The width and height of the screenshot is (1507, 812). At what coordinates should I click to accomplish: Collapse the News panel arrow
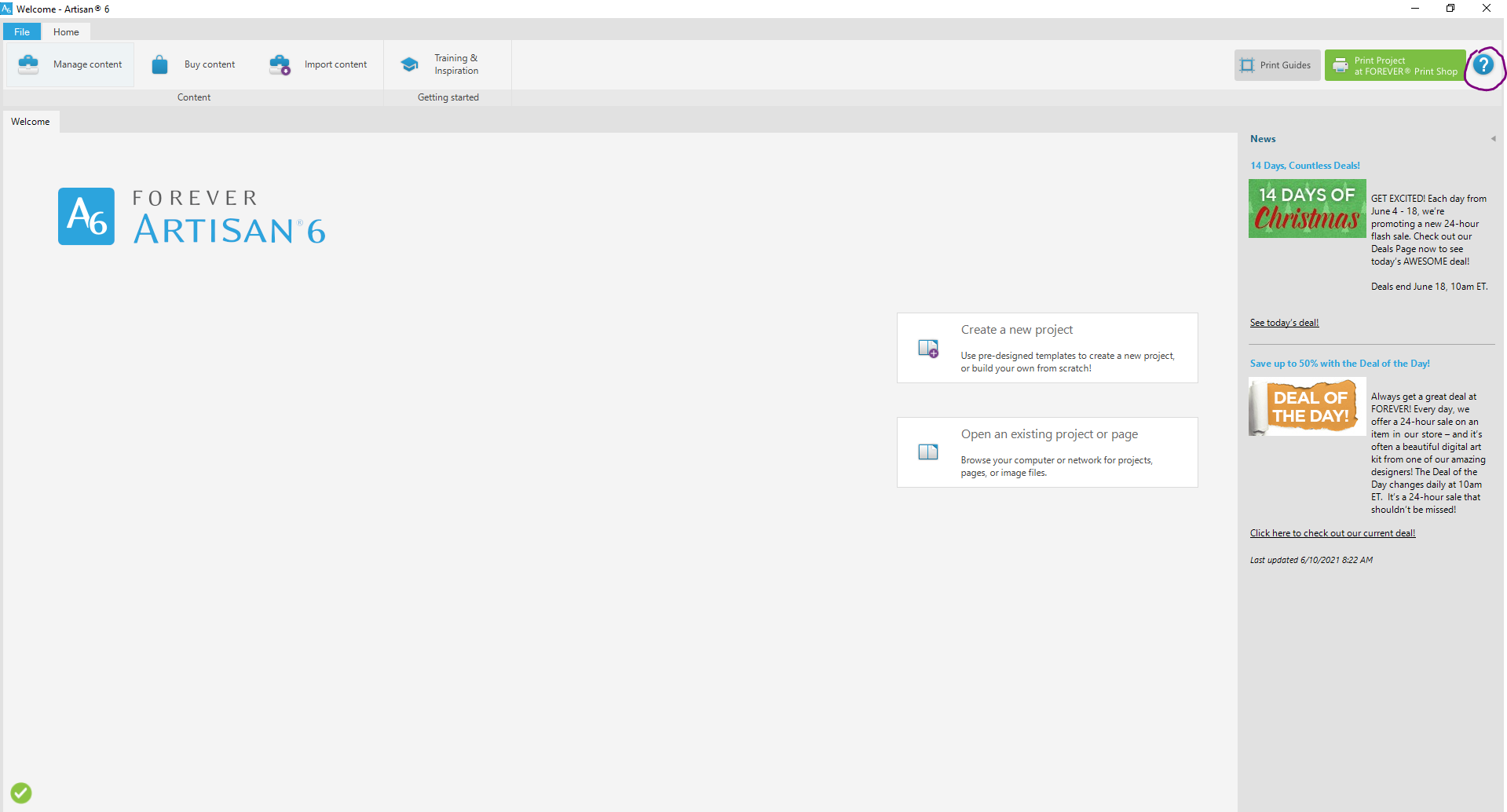click(x=1493, y=139)
